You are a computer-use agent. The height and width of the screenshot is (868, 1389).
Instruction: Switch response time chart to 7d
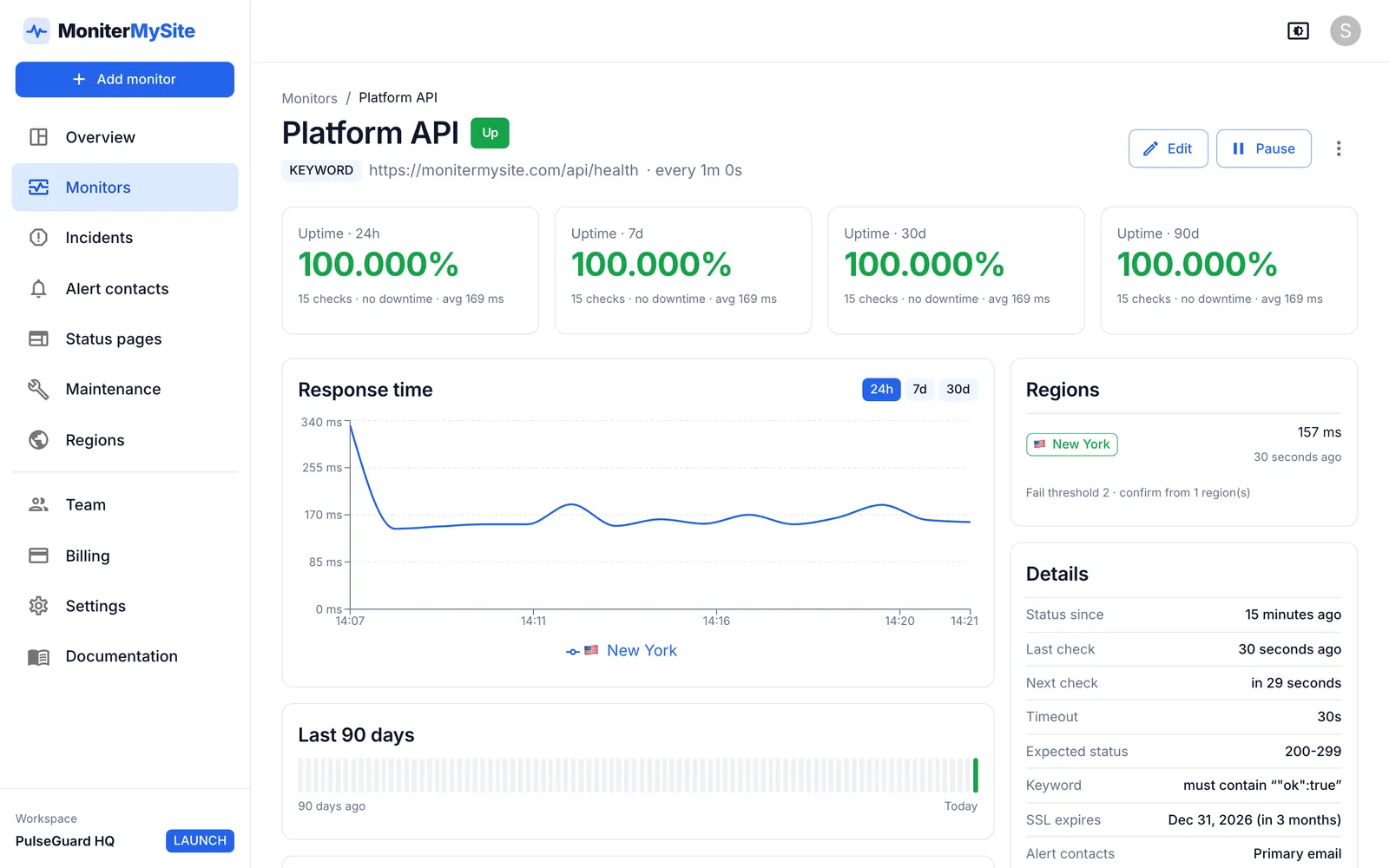pos(919,390)
